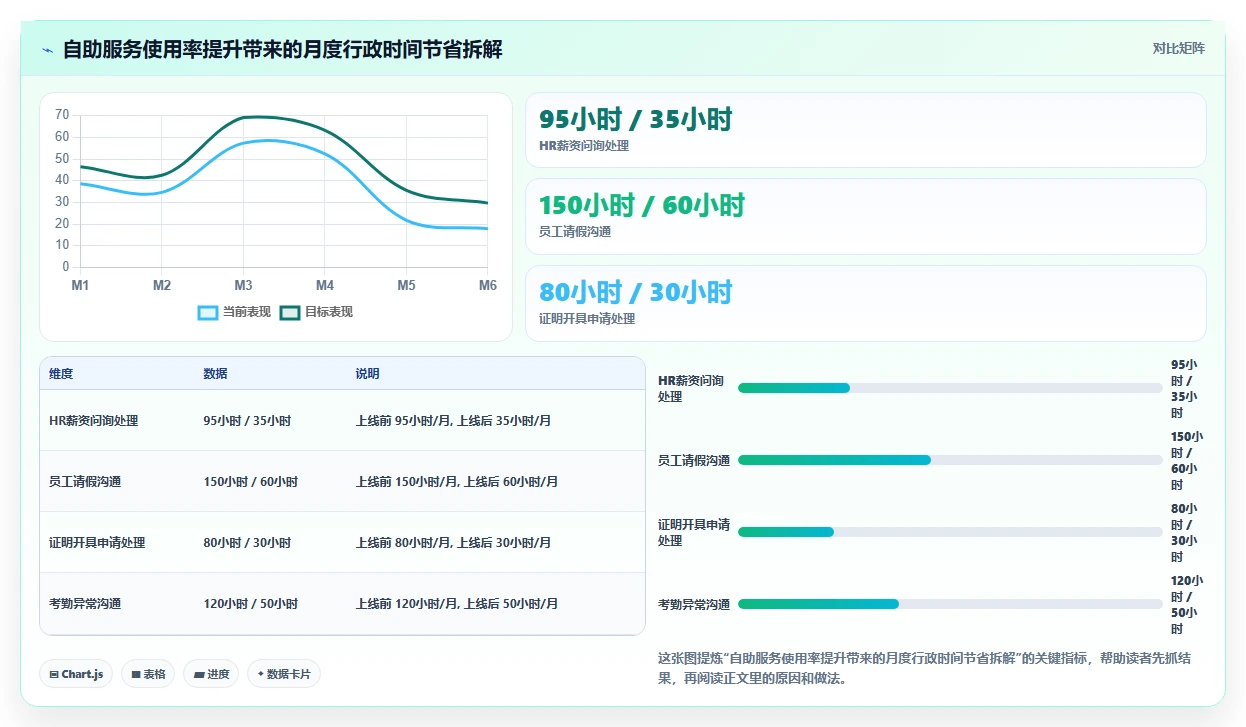Select the 员工请假沟通 table row name
Image resolution: width=1246 pixels, height=727 pixels.
pos(85,482)
